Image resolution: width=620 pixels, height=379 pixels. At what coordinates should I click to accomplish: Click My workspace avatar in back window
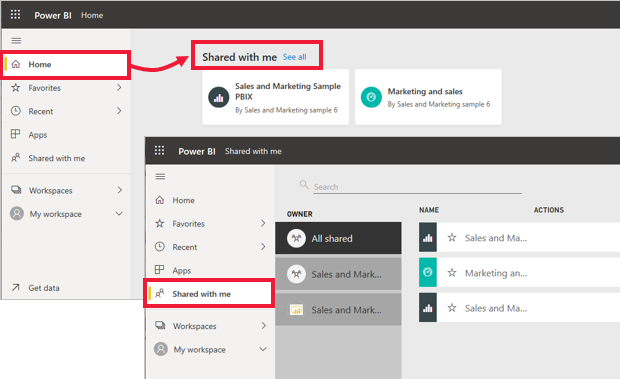click(17, 213)
